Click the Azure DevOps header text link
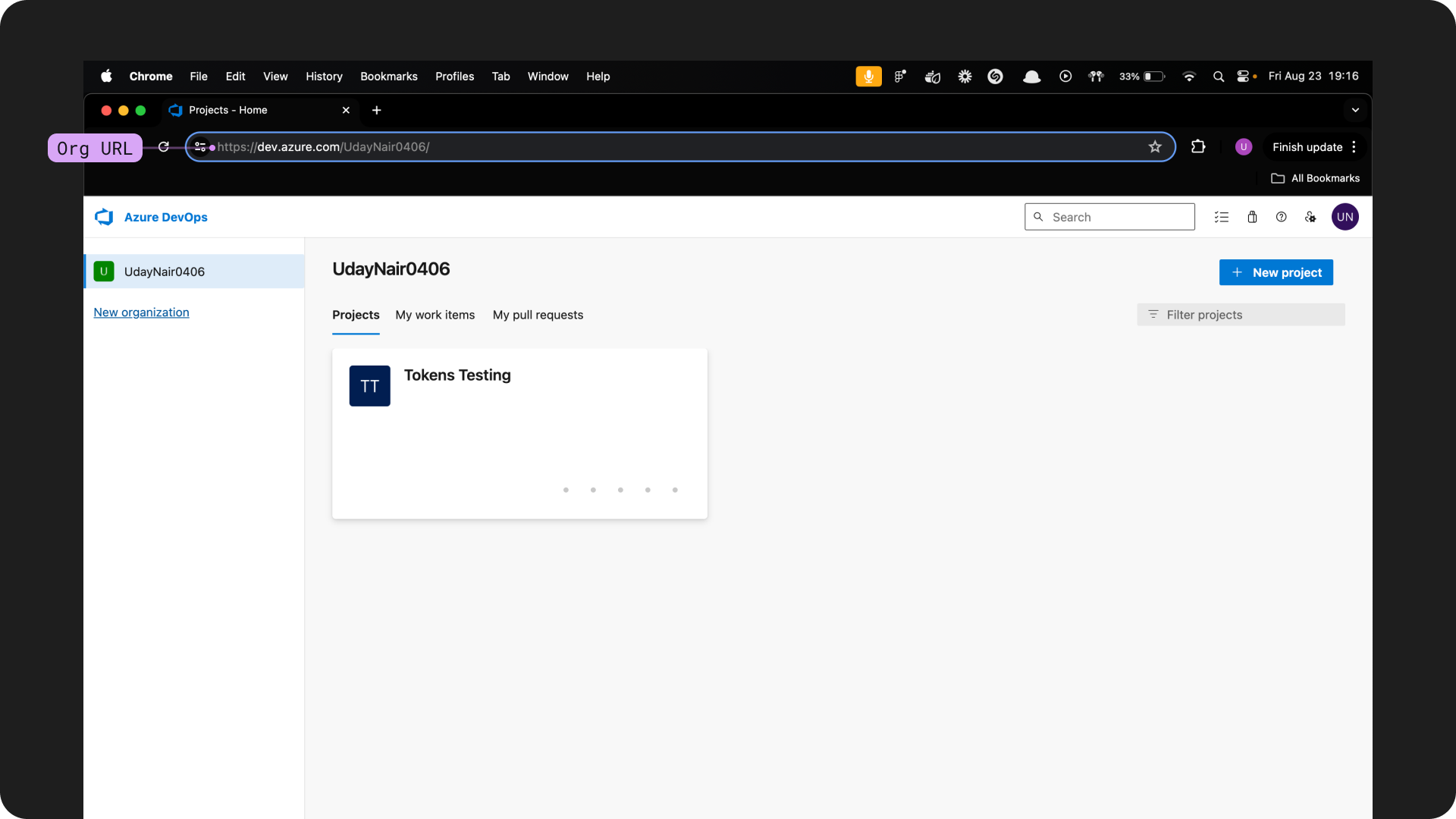Viewport: 1456px width, 819px height. 165,217
